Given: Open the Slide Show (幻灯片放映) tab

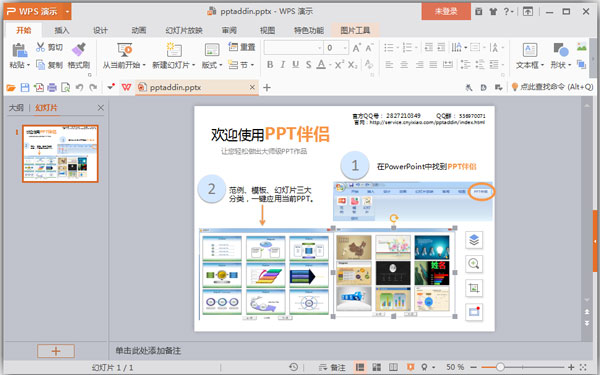Looking at the screenshot, I should click(184, 31).
